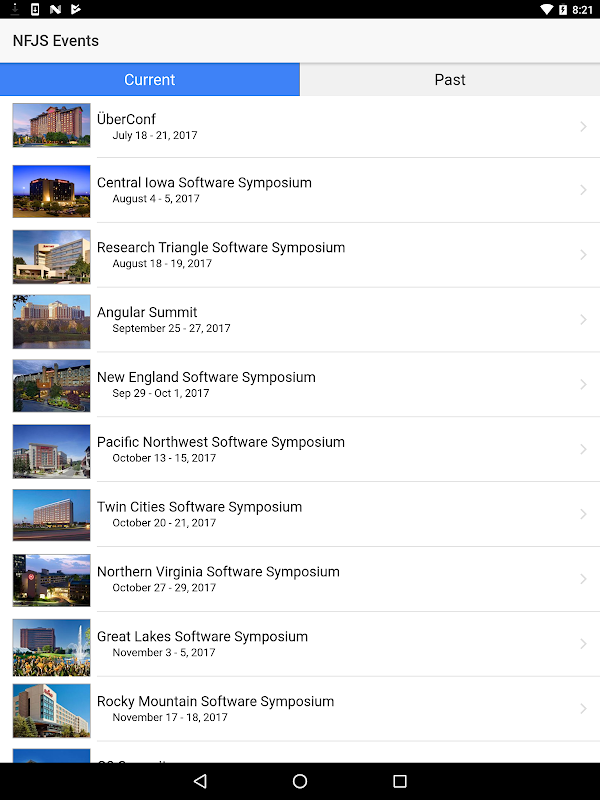Click the date August 4 - 5, 2017
600x800 pixels.
click(x=156, y=198)
